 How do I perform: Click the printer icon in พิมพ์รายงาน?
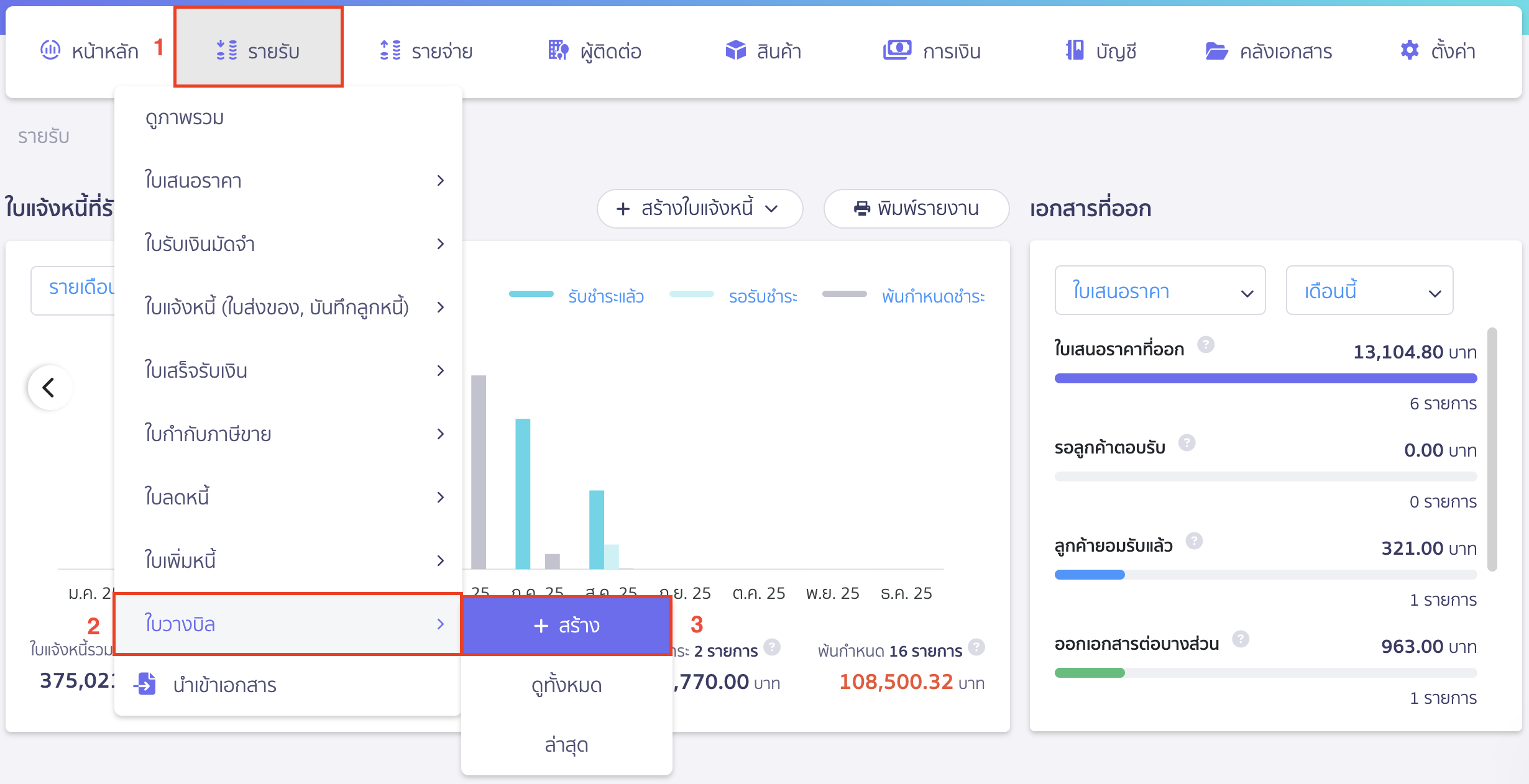862,209
